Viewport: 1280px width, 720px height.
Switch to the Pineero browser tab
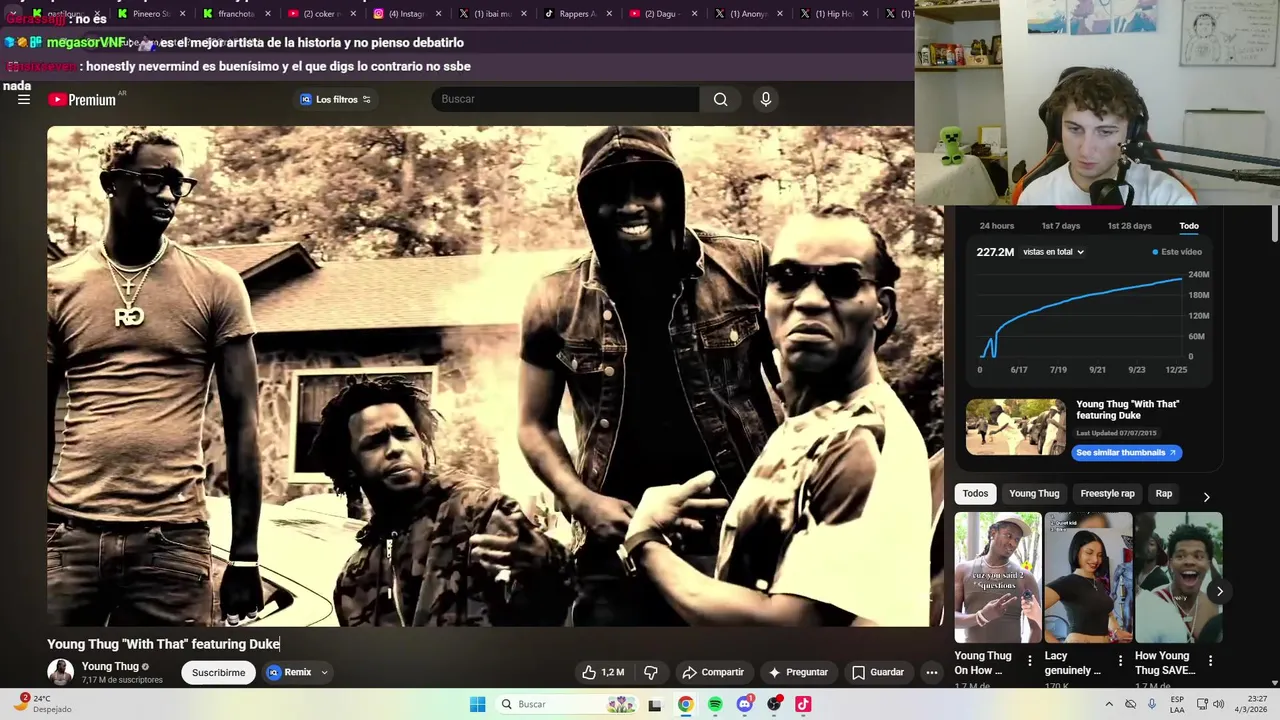[x=148, y=14]
